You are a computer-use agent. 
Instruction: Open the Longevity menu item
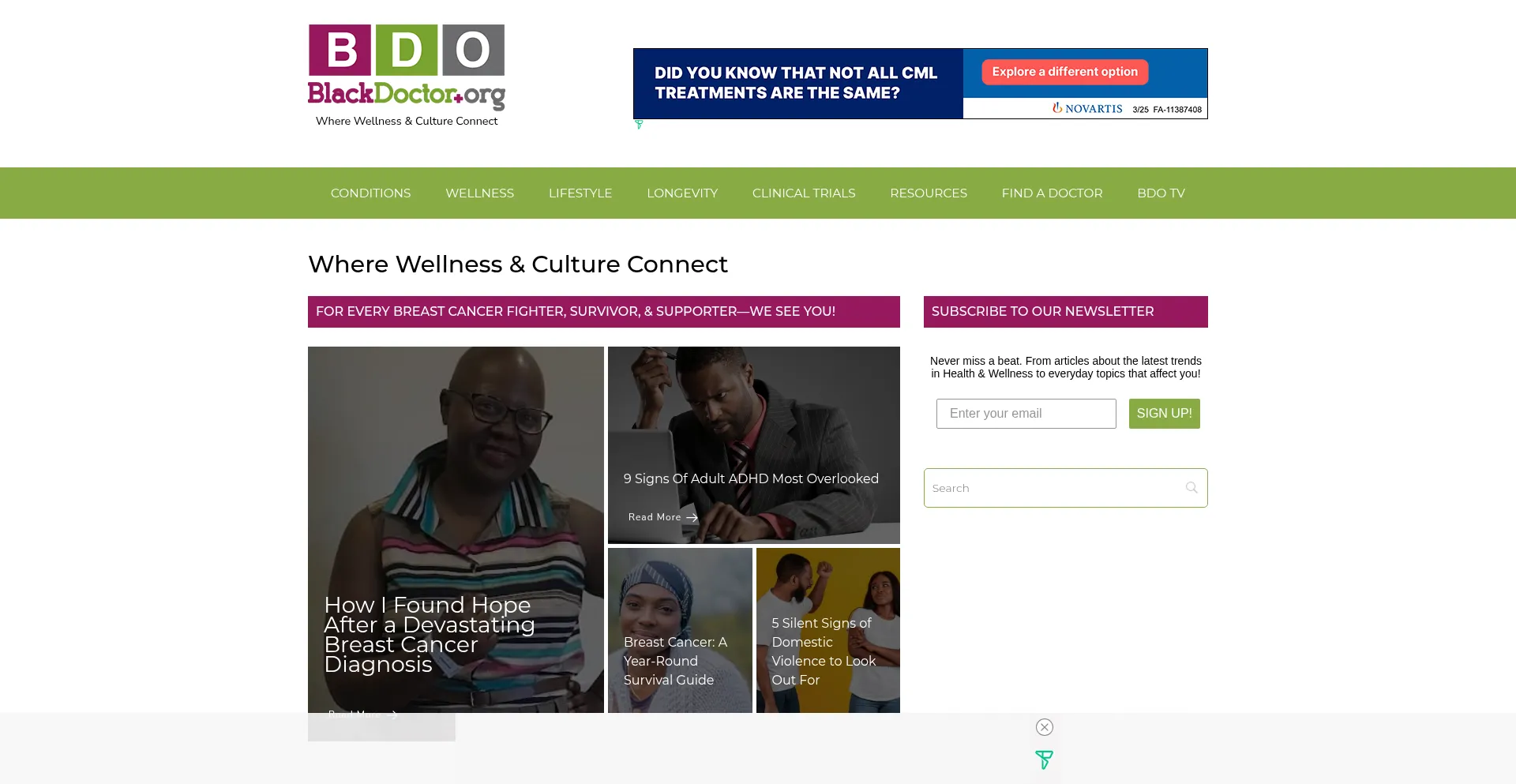(x=682, y=193)
